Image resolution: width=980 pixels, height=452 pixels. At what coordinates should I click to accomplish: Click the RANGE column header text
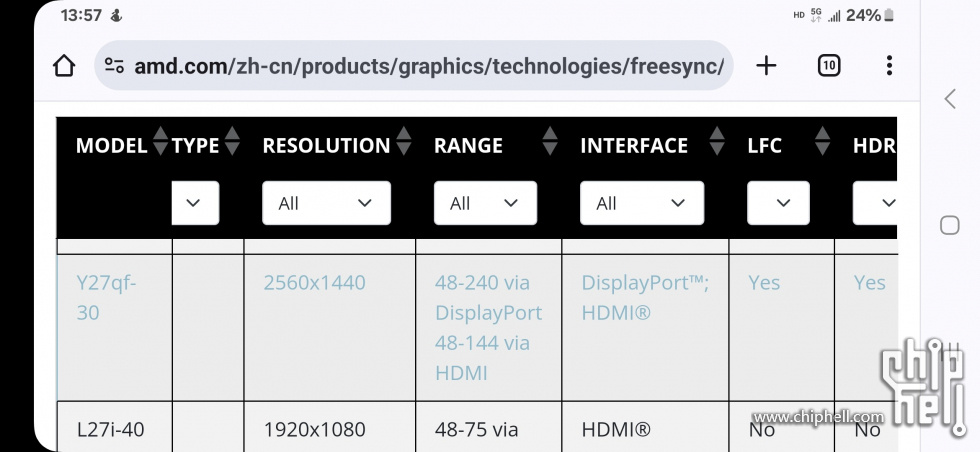click(468, 146)
